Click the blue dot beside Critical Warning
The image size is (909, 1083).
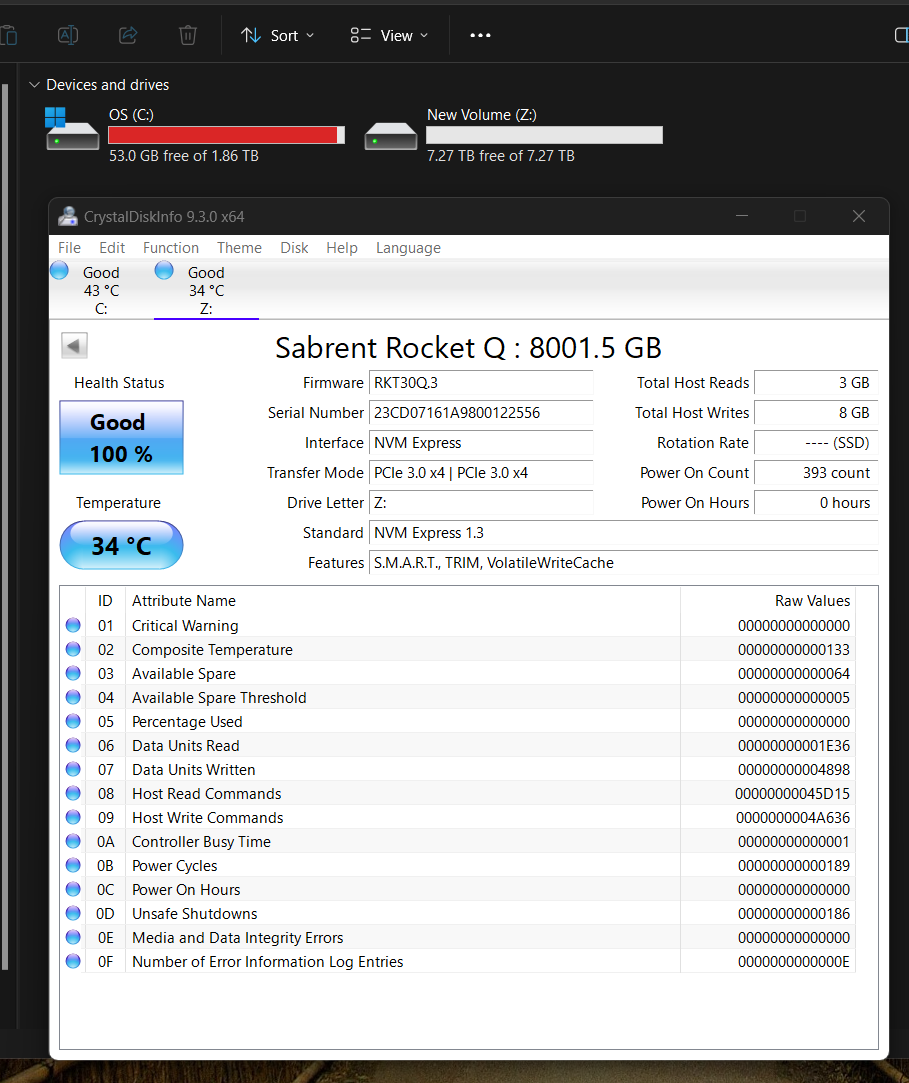[x=72, y=624]
